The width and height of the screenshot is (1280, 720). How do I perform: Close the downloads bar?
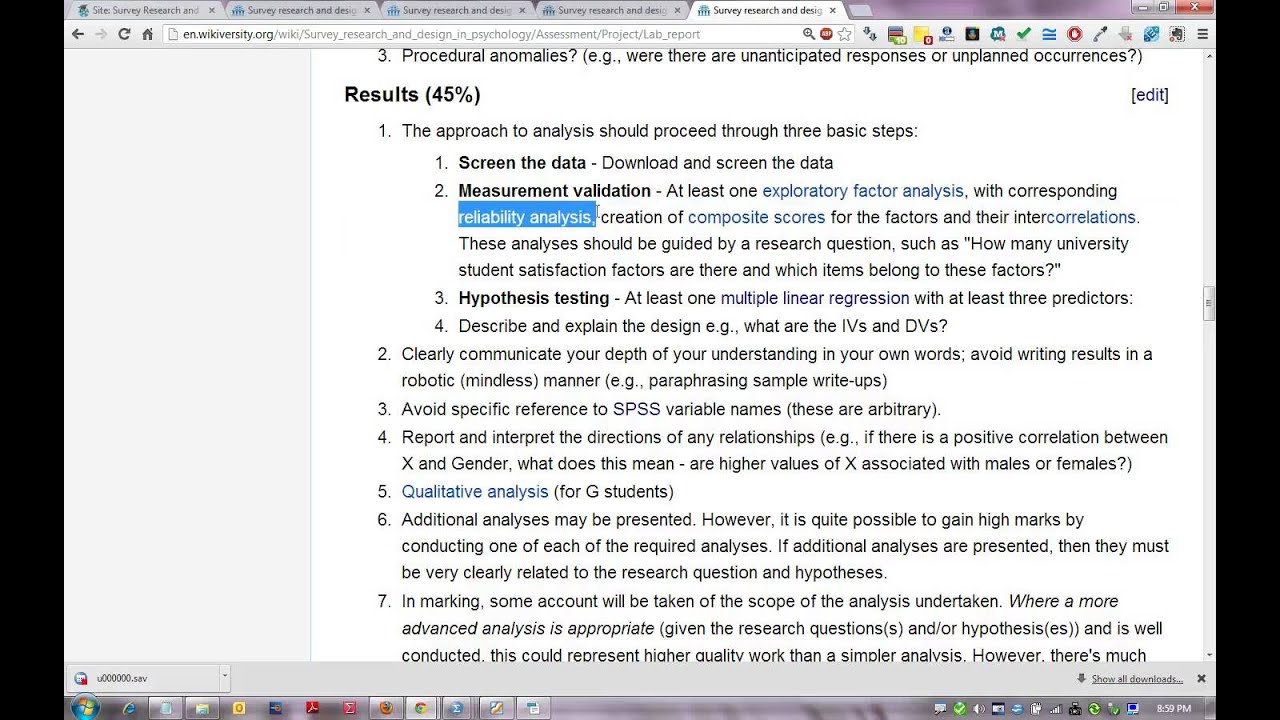point(1201,678)
